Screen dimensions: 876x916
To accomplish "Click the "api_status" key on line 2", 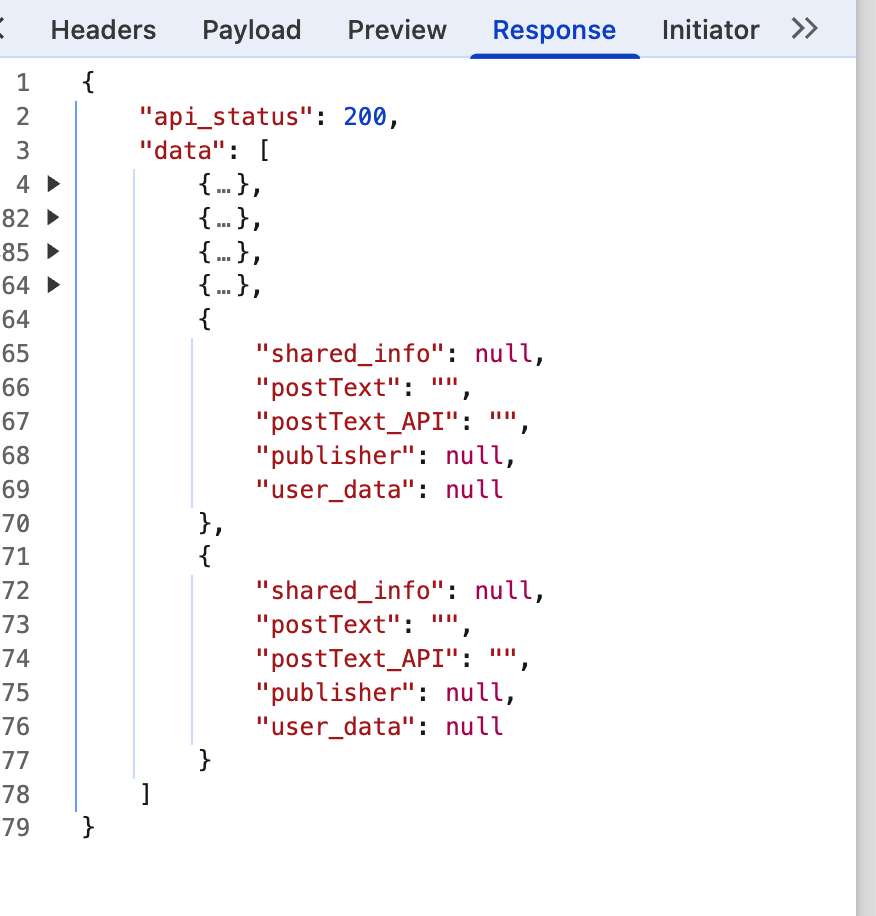I will 226,117.
